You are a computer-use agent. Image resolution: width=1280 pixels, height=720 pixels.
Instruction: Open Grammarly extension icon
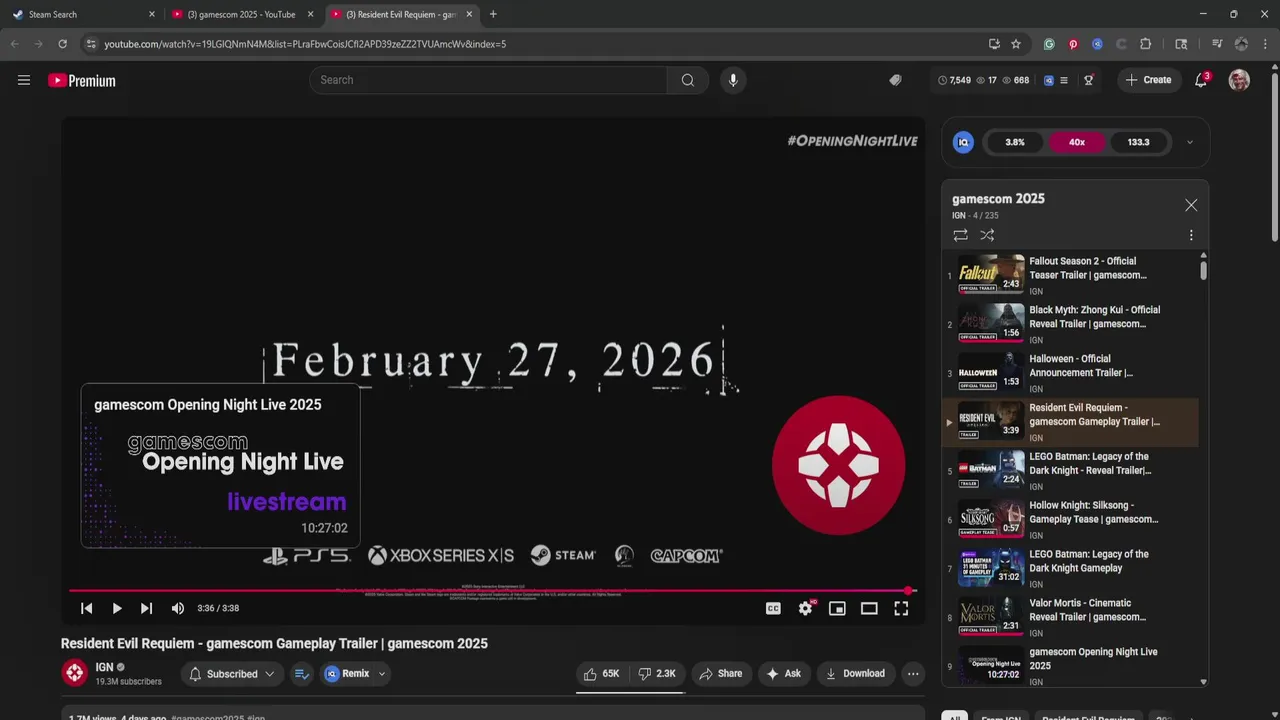click(1049, 44)
